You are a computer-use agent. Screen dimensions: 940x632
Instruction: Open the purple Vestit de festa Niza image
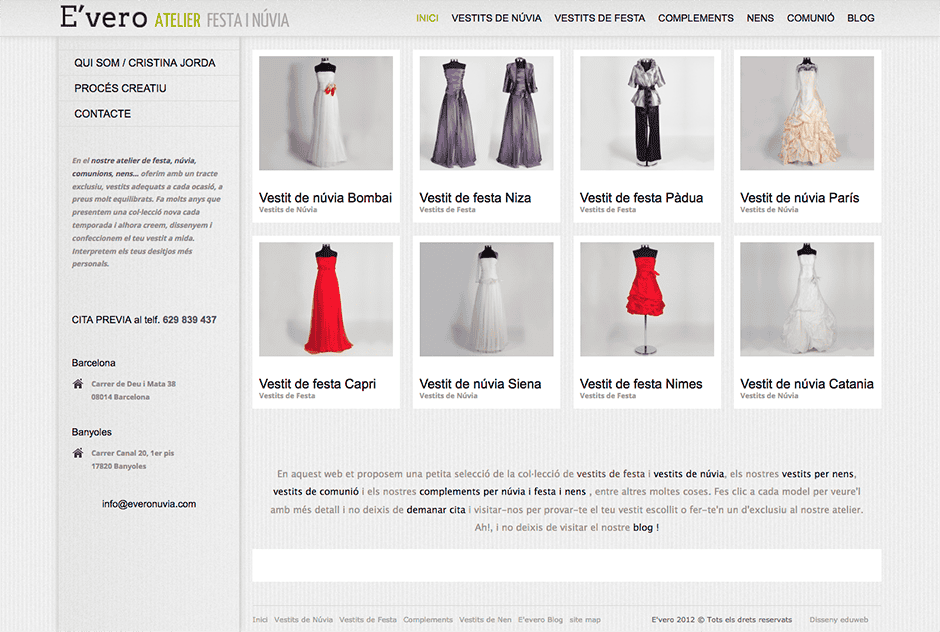486,113
